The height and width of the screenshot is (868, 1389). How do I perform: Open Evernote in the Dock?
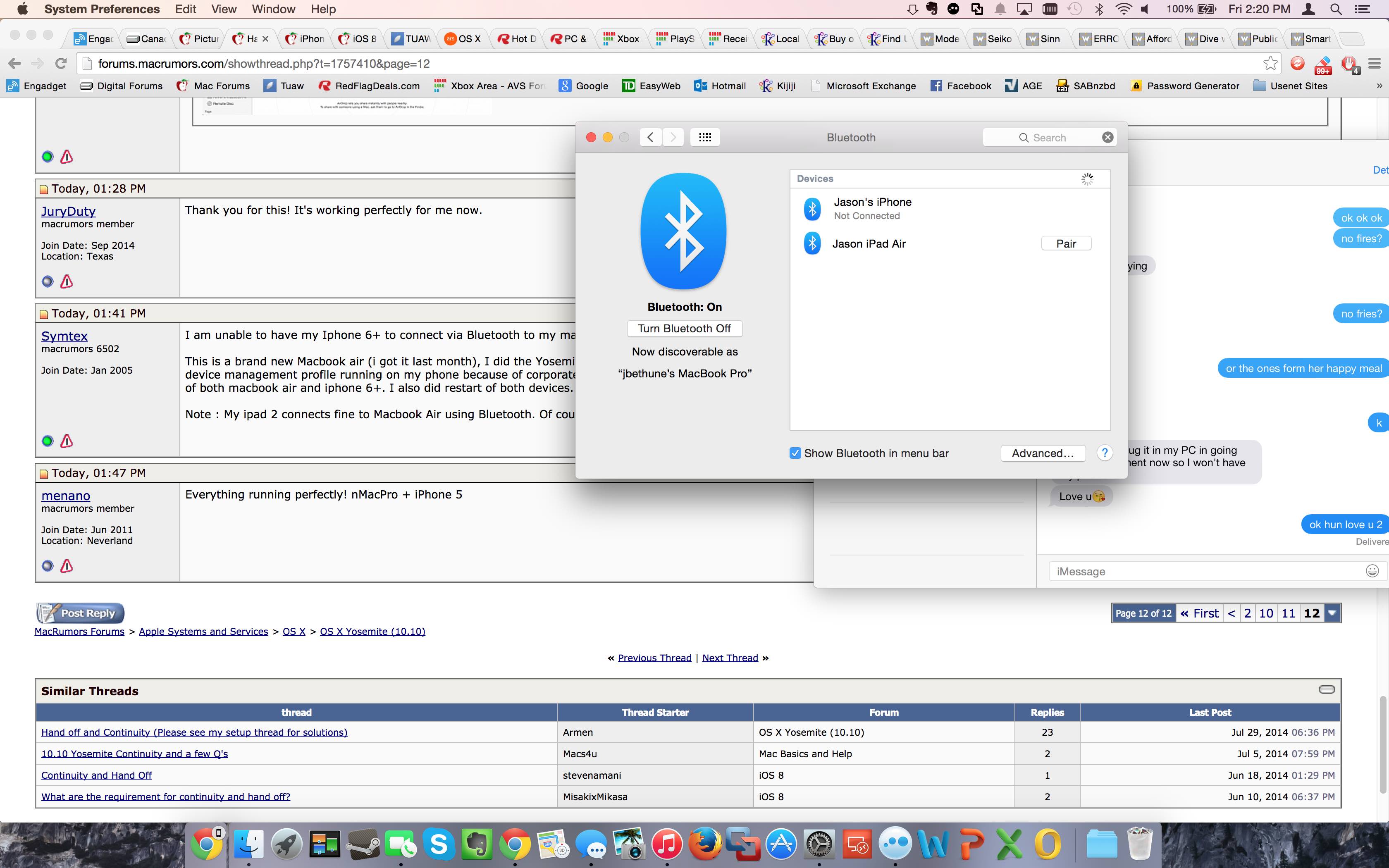476,844
